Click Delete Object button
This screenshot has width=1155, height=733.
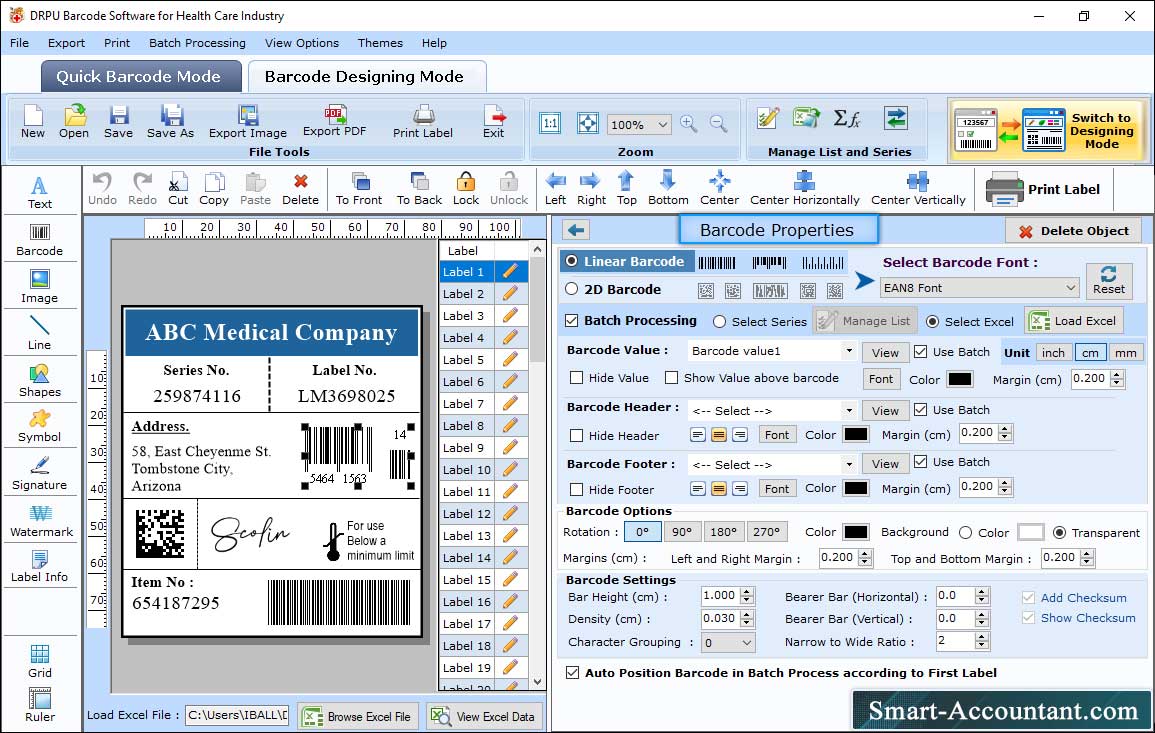[1073, 231]
